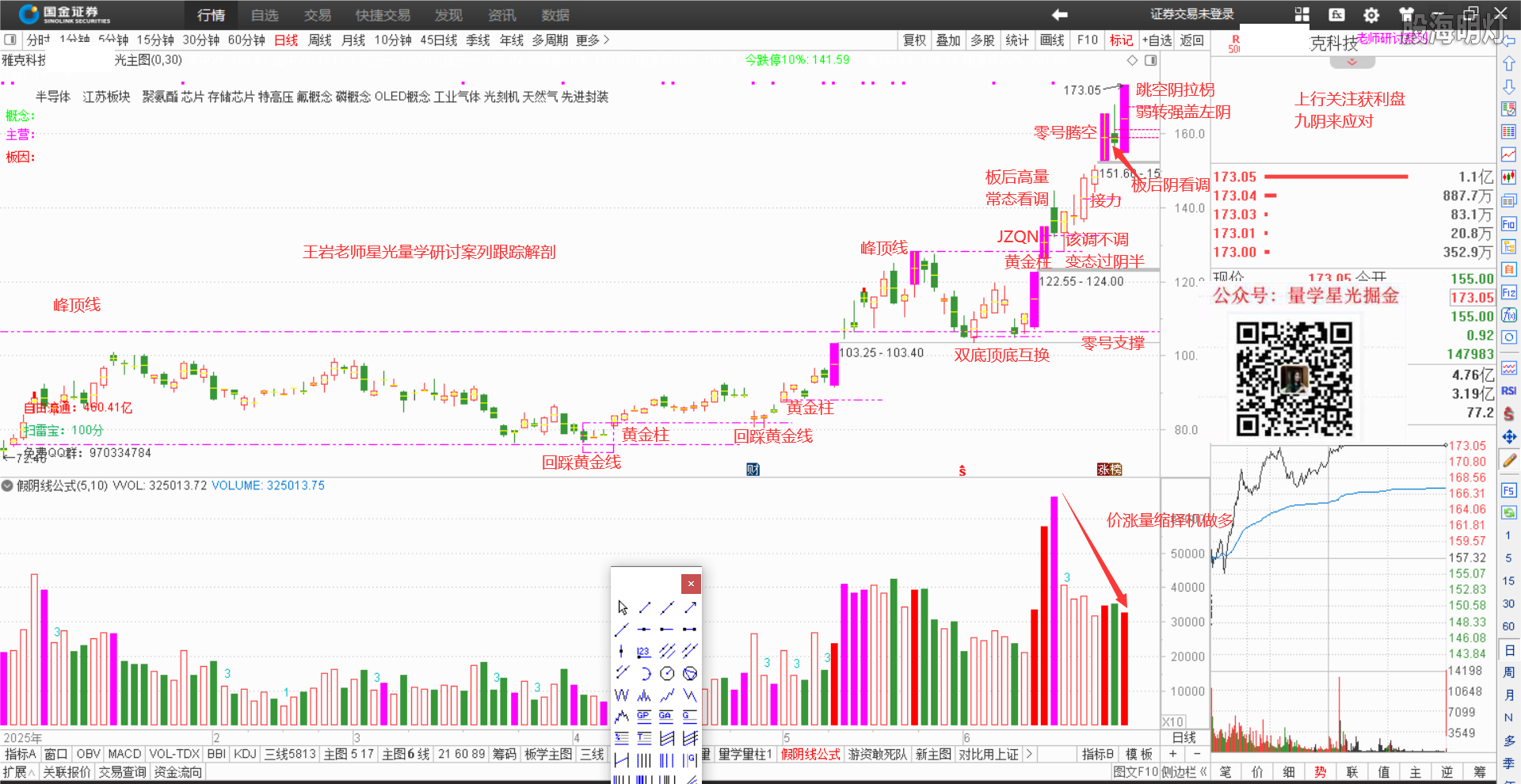Image resolution: width=1521 pixels, height=784 pixels.
Task: Open the 自选 menu tab
Action: [x=265, y=15]
